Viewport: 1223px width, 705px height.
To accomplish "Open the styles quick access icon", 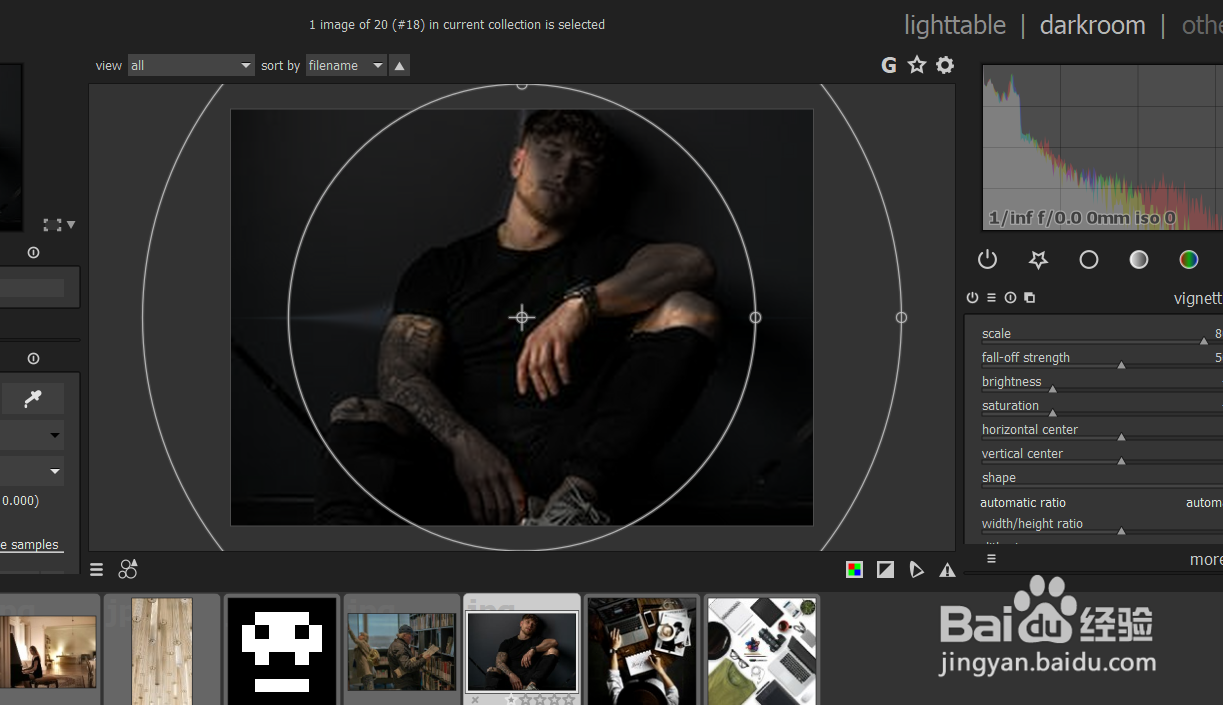I will pyautogui.click(x=128, y=569).
